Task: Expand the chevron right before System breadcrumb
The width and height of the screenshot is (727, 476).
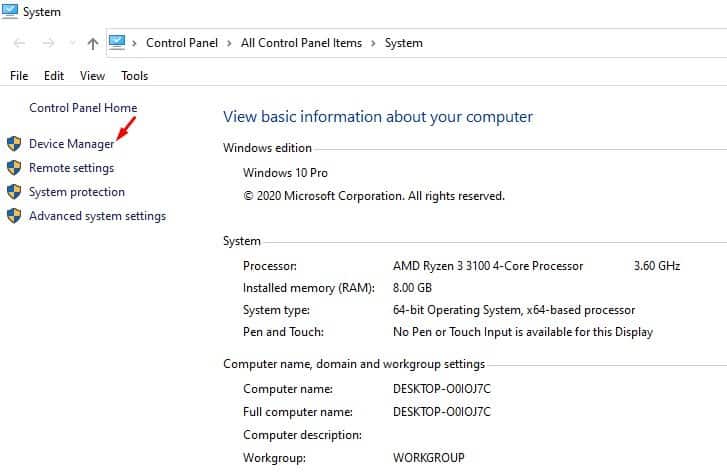Action: (373, 43)
